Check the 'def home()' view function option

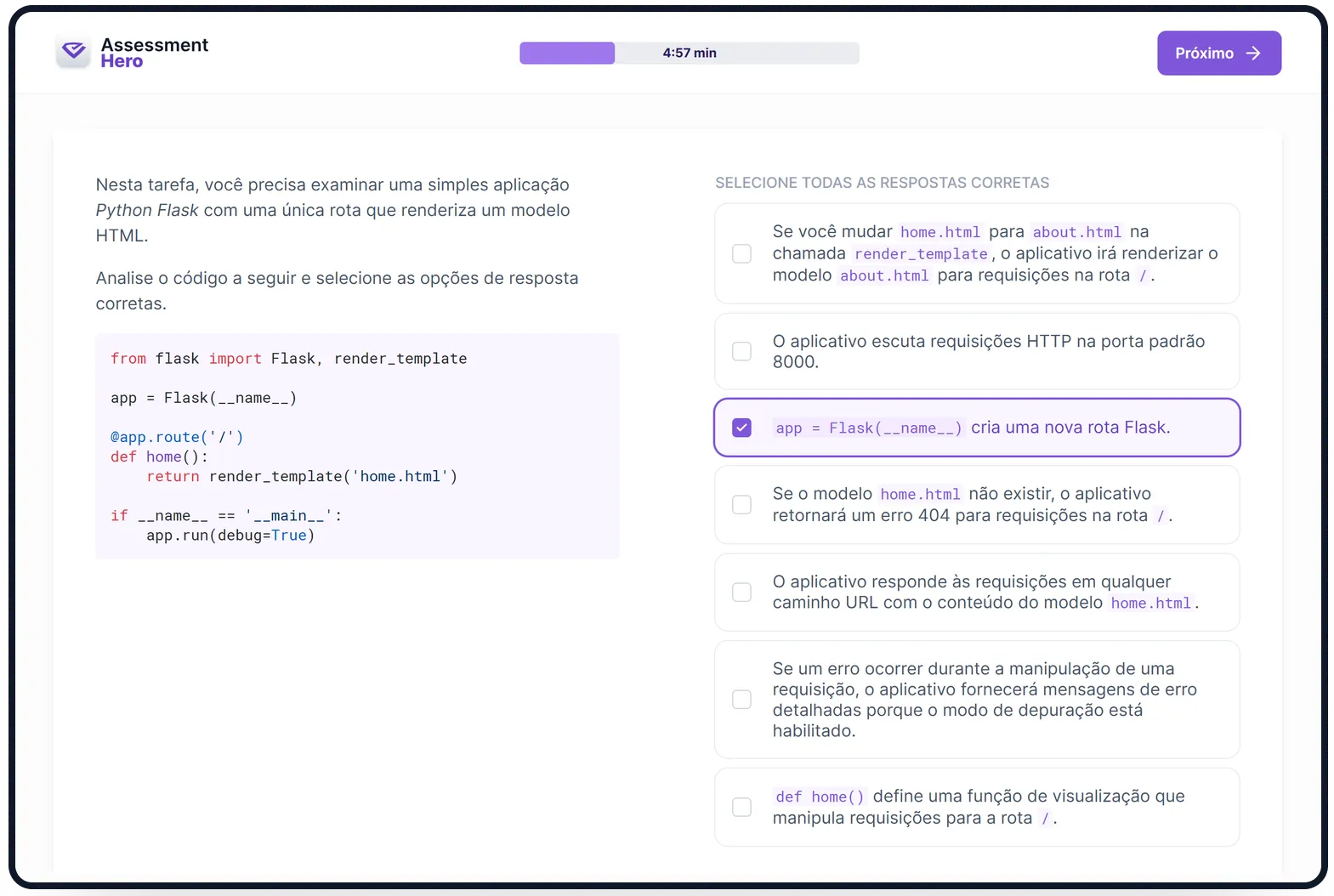point(741,807)
